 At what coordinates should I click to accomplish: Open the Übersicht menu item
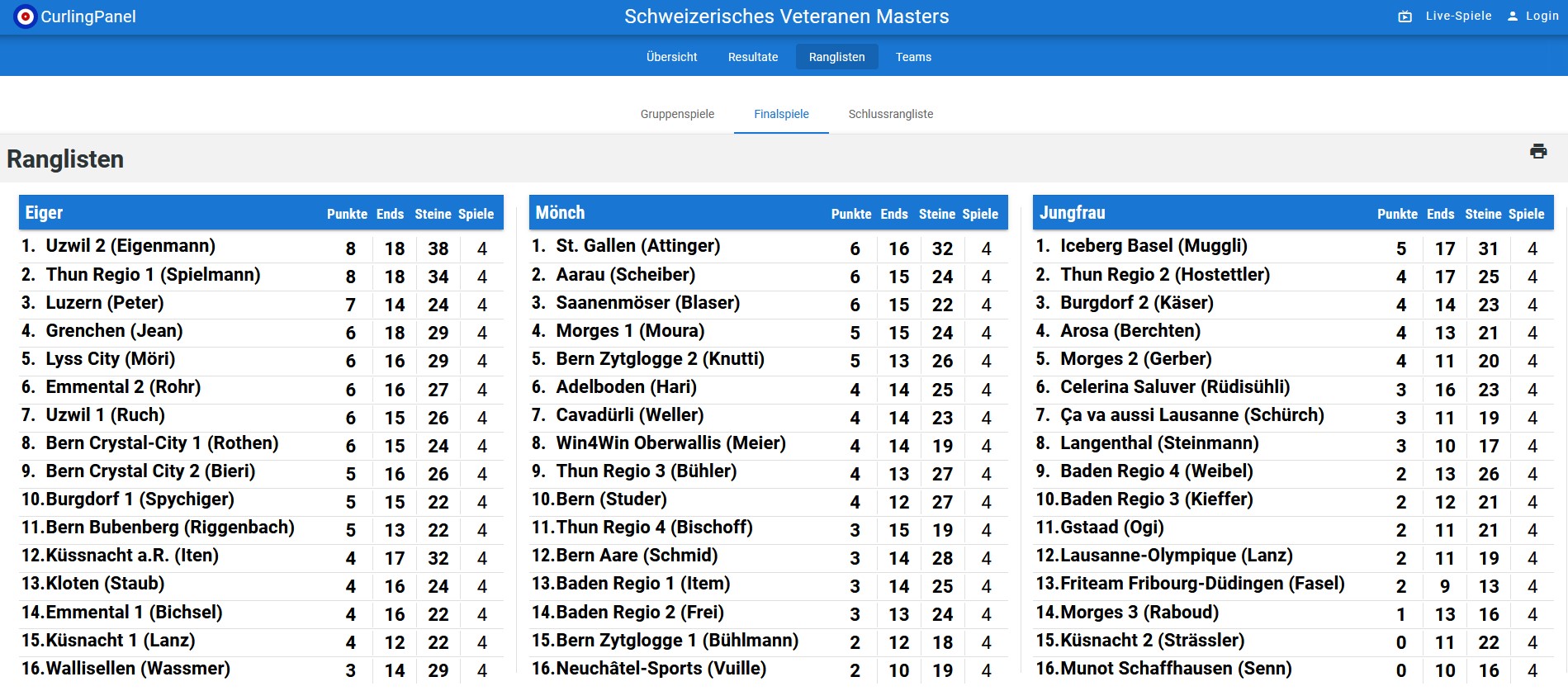[671, 57]
